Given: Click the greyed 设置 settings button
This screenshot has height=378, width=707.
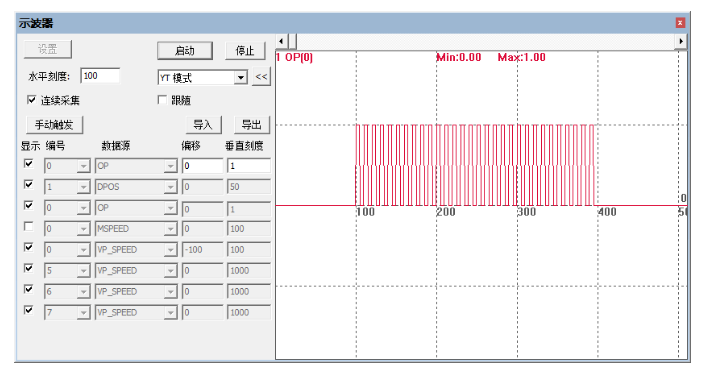Looking at the screenshot, I should point(47,49).
